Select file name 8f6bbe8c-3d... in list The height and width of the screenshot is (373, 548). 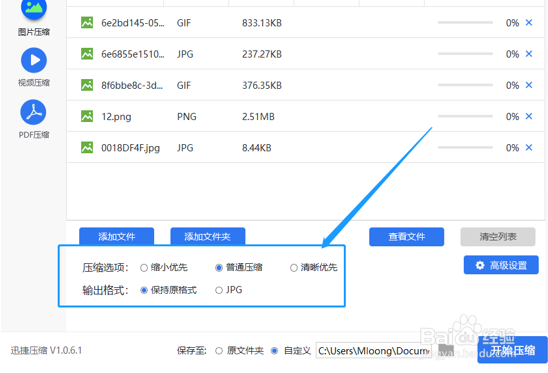pyautogui.click(x=132, y=85)
